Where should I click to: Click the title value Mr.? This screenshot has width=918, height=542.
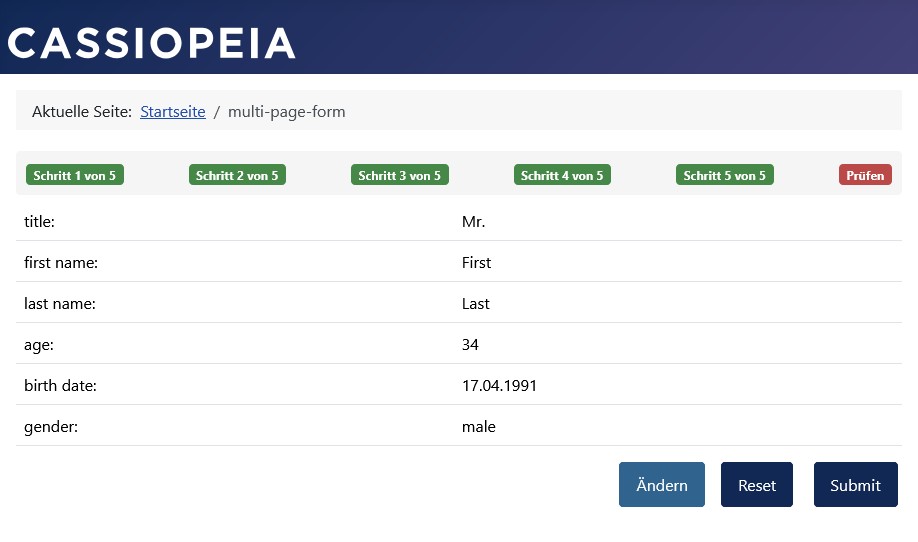click(x=473, y=222)
